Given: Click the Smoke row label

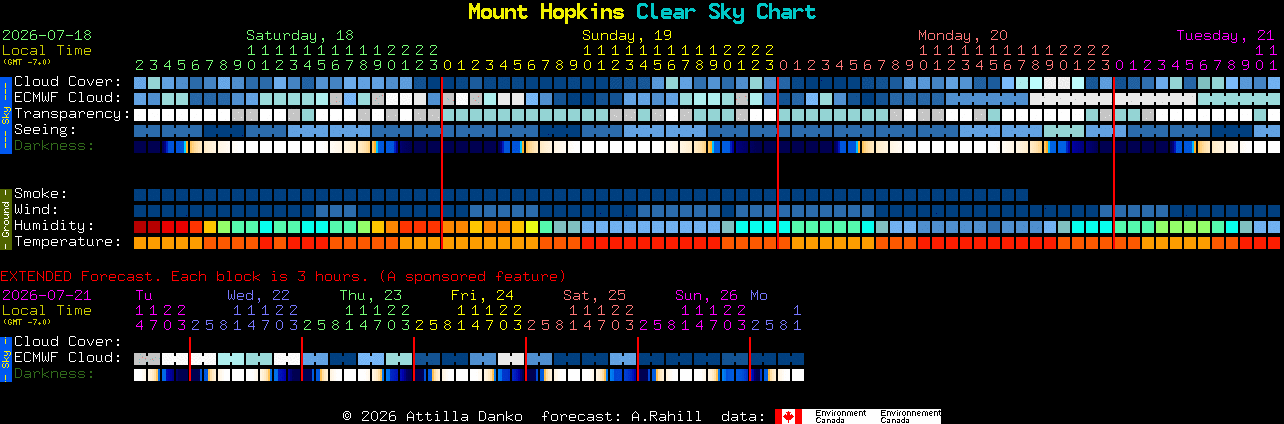Looking at the screenshot, I should click(x=41, y=194).
